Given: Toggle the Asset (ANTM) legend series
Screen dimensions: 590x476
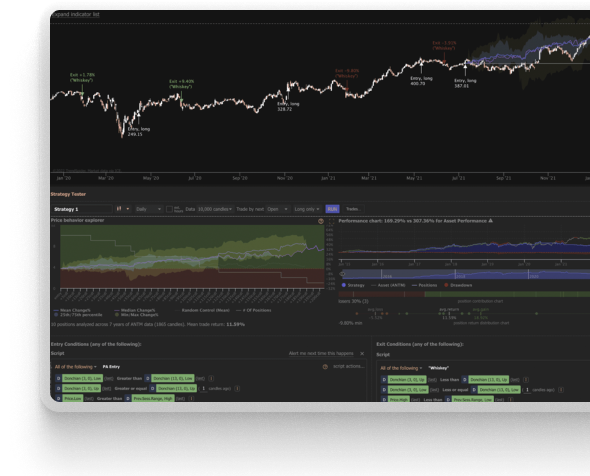Looking at the screenshot, I should point(389,285).
